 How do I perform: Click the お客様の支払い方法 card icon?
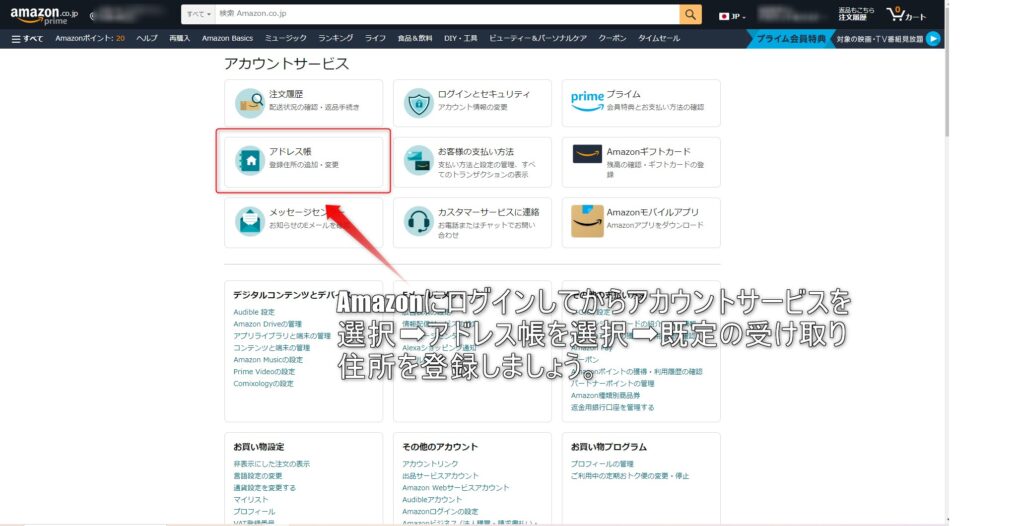point(418,160)
